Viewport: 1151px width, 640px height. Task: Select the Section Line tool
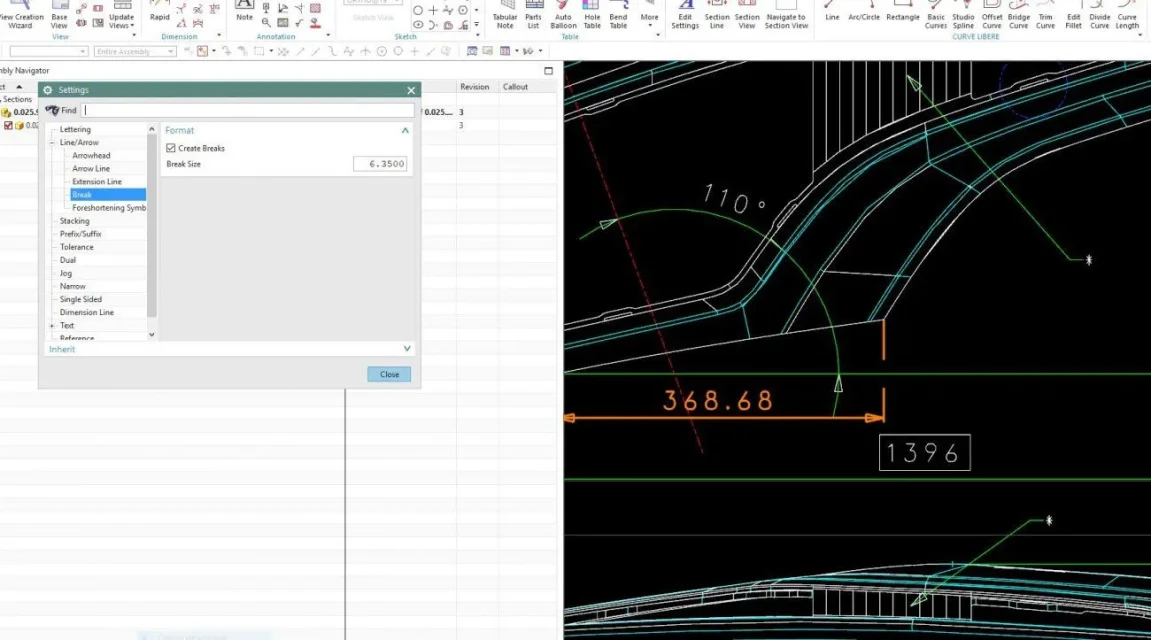[716, 15]
